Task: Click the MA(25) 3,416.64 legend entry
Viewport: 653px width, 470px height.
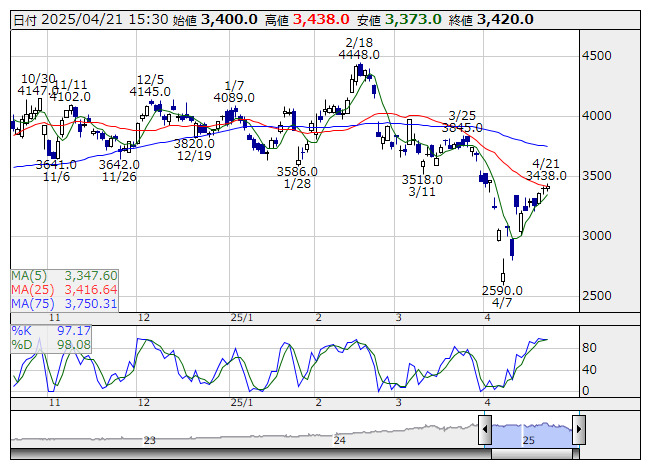Action: (x=64, y=290)
